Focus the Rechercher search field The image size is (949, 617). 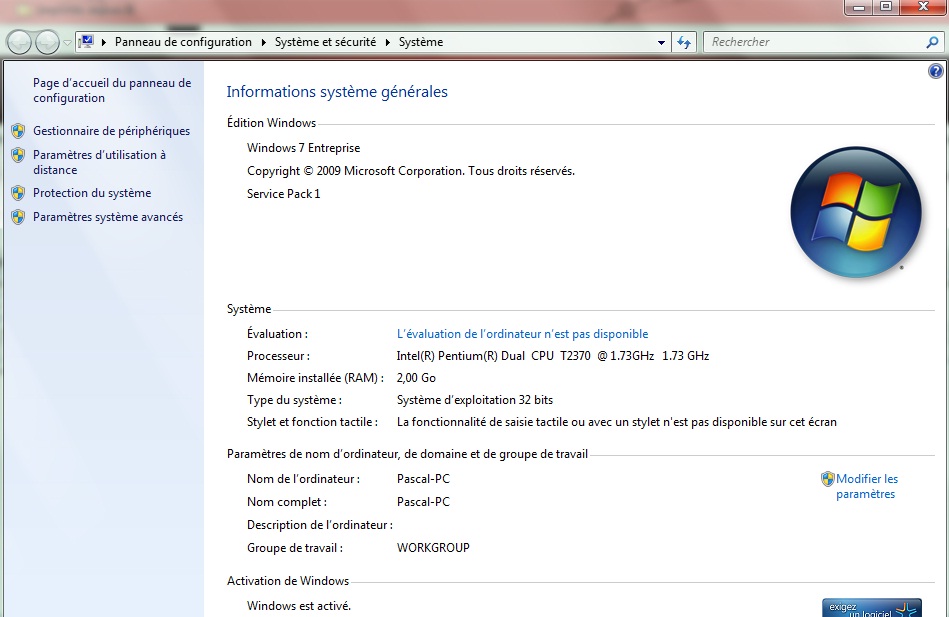pyautogui.click(x=815, y=42)
